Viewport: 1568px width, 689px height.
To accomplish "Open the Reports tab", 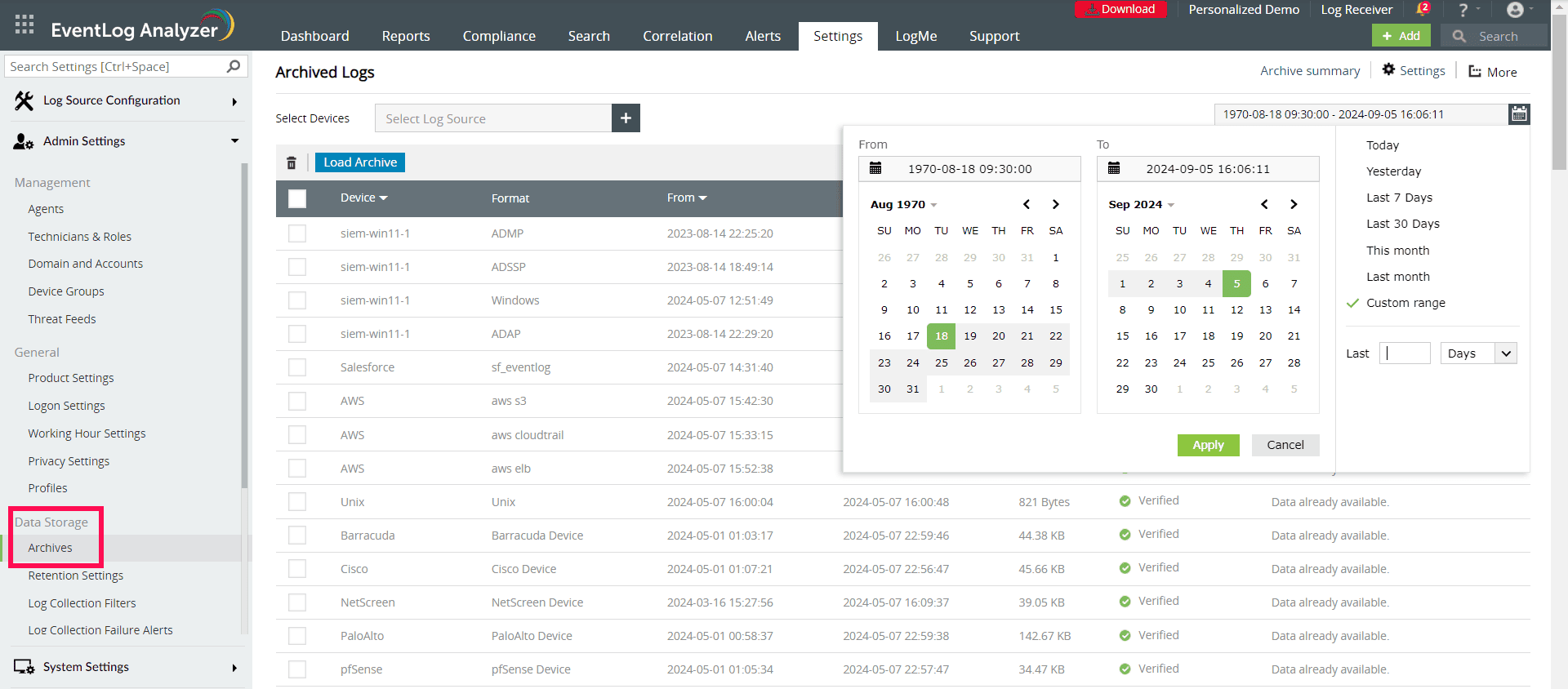I will (406, 36).
